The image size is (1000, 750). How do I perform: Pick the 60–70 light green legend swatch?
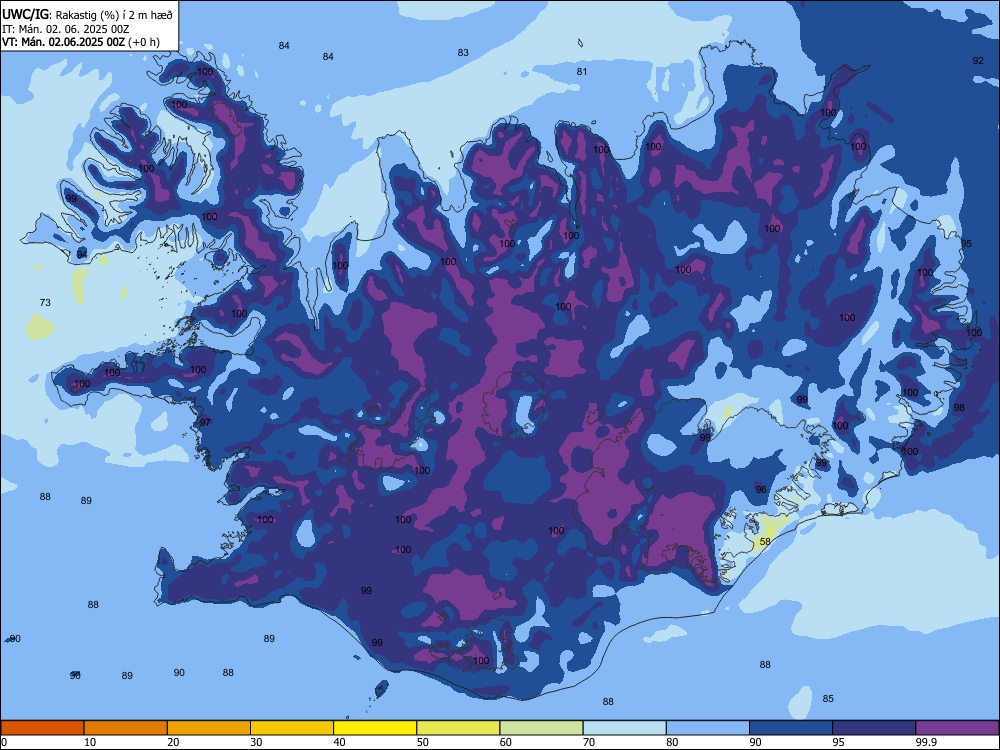tap(541, 728)
